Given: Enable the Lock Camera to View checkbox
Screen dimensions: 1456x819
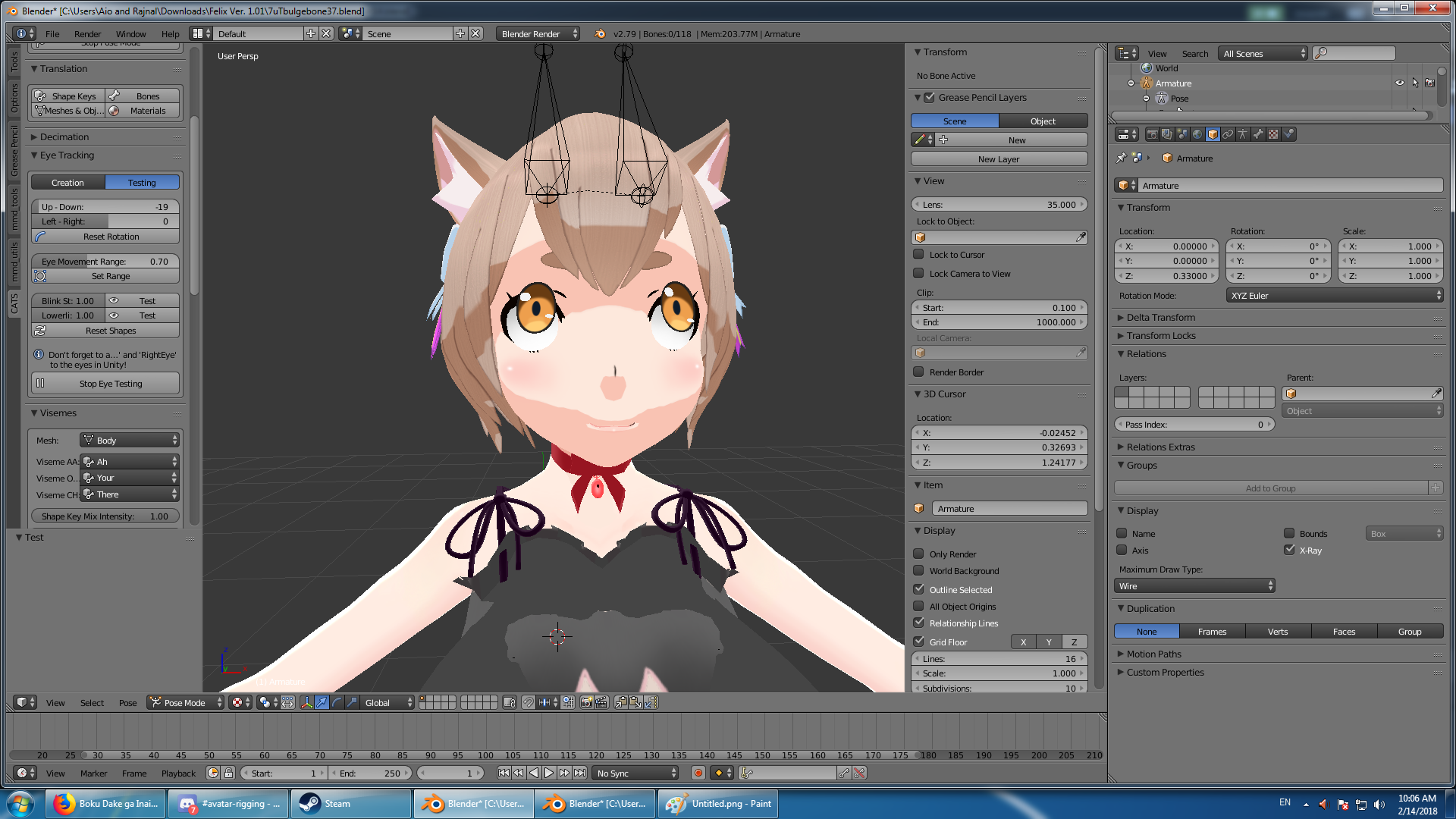Looking at the screenshot, I should coord(918,274).
